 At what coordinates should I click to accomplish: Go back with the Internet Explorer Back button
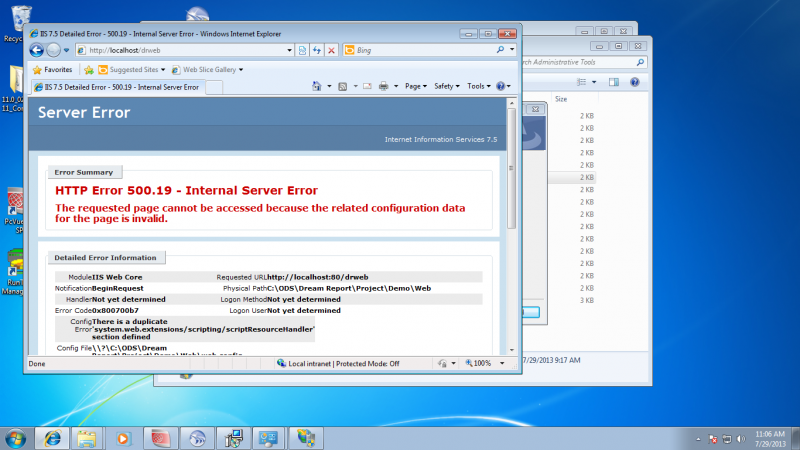point(36,50)
